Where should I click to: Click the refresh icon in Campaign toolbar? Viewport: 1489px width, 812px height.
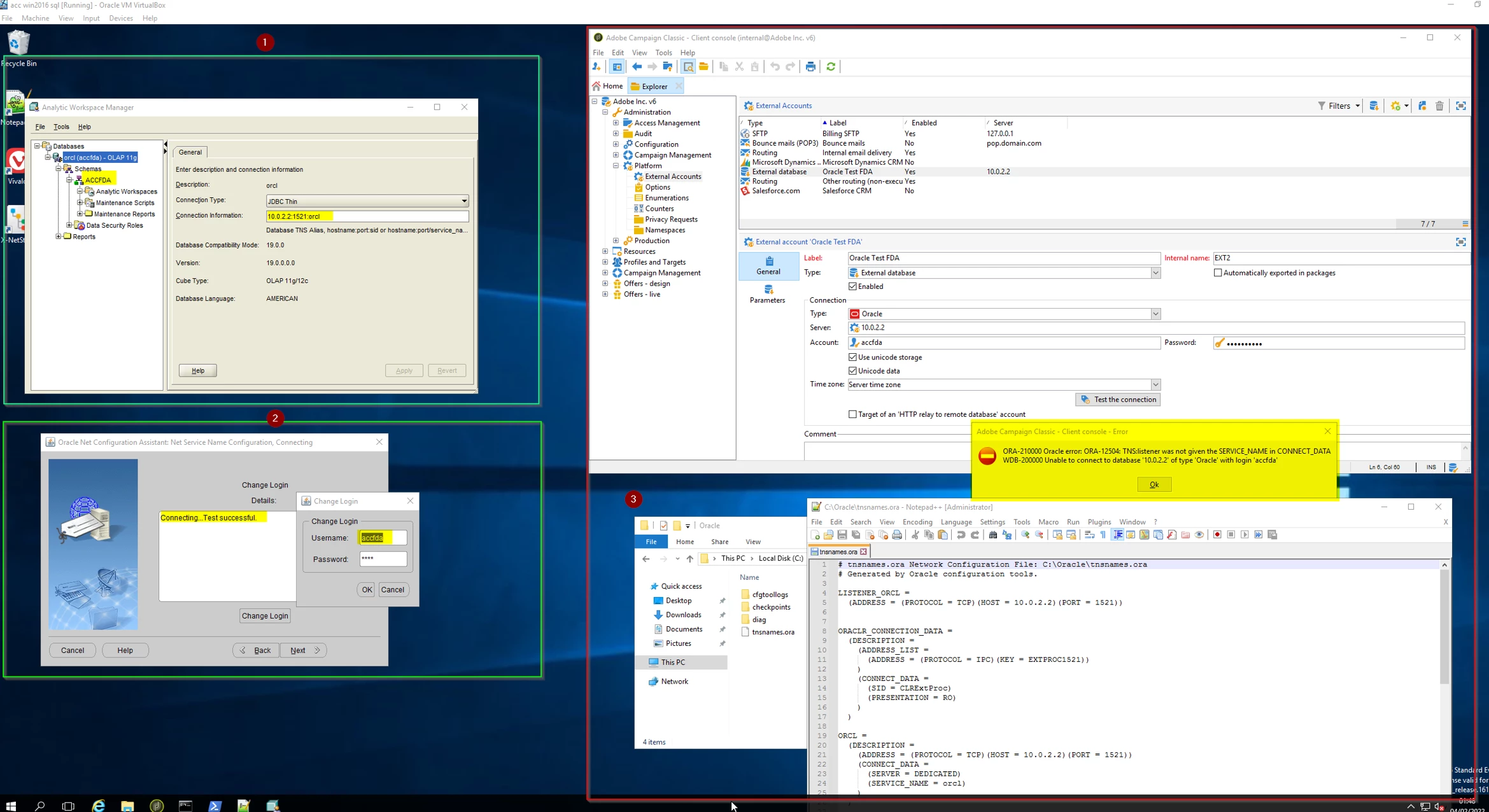tap(831, 67)
